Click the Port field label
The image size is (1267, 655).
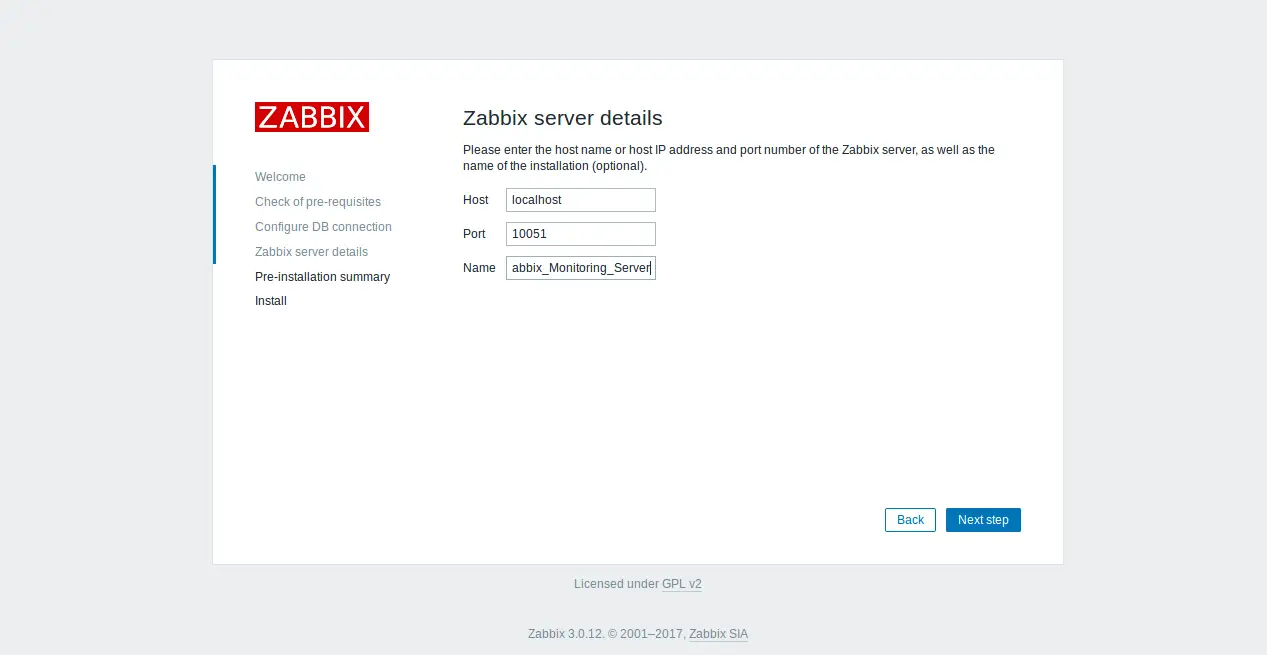pos(474,234)
